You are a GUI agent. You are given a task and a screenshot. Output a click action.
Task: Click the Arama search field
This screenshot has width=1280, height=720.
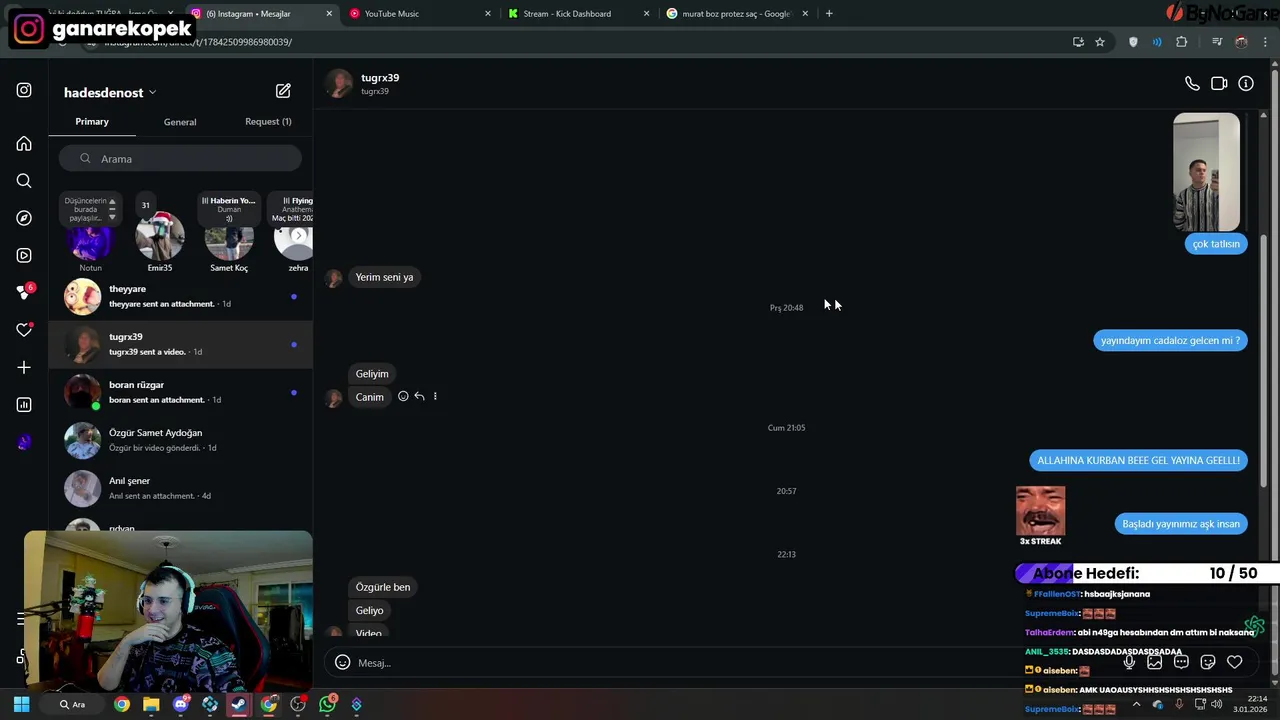click(x=180, y=159)
